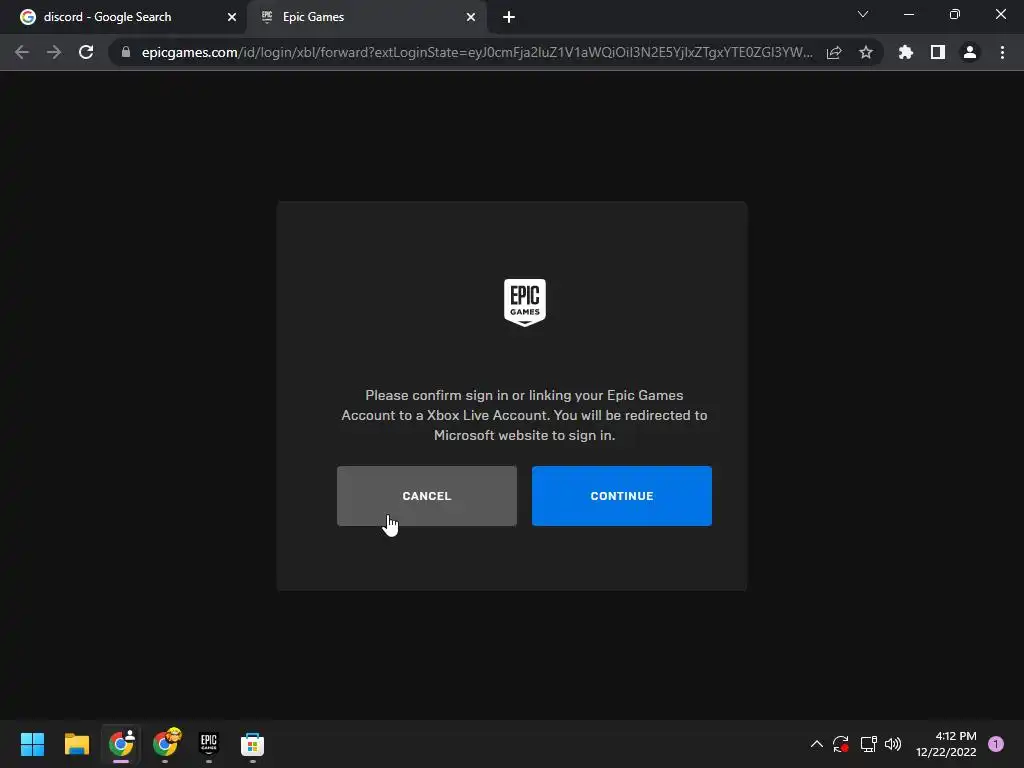Reload the current page
The image size is (1024, 768).
pyautogui.click(x=86, y=52)
